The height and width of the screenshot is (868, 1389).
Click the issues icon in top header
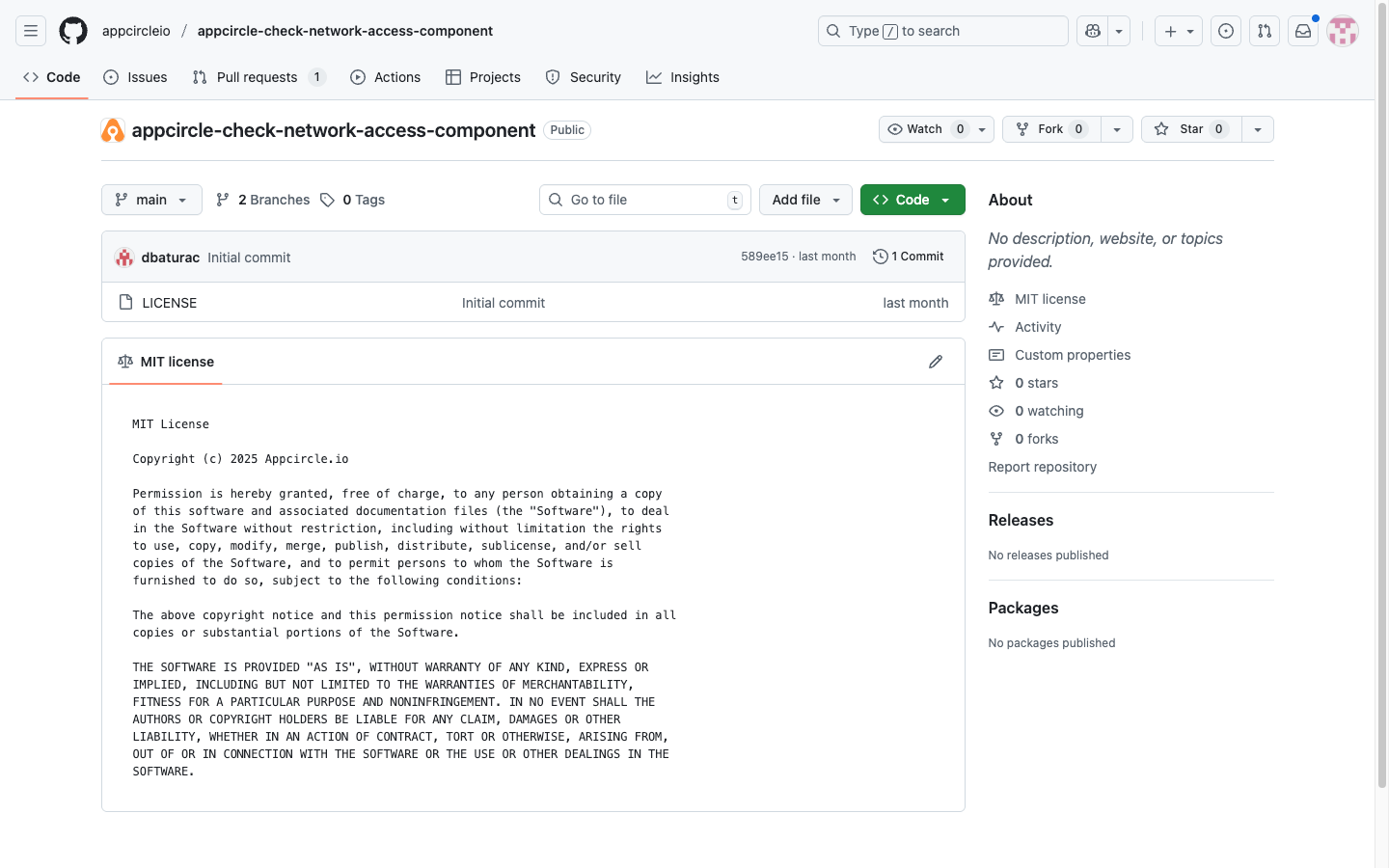click(x=1225, y=31)
